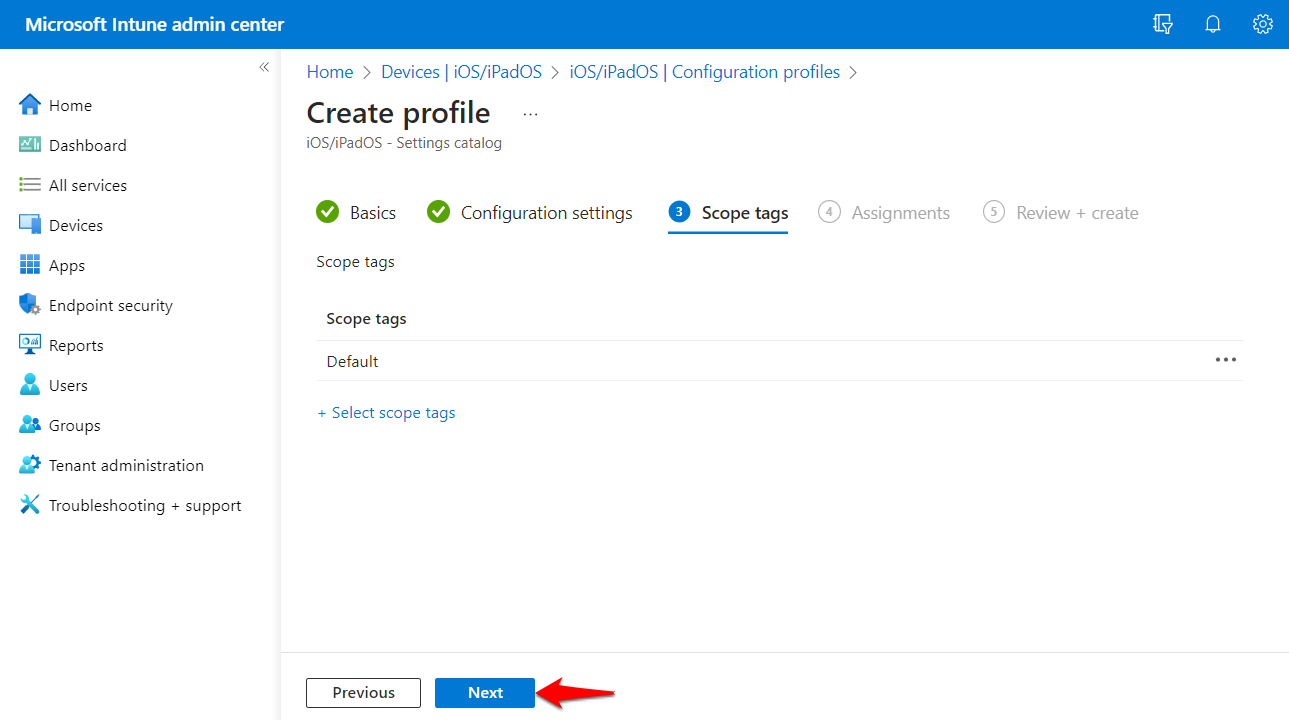Open the Home sidebar menu item
This screenshot has height=720, width=1289.
(x=70, y=105)
